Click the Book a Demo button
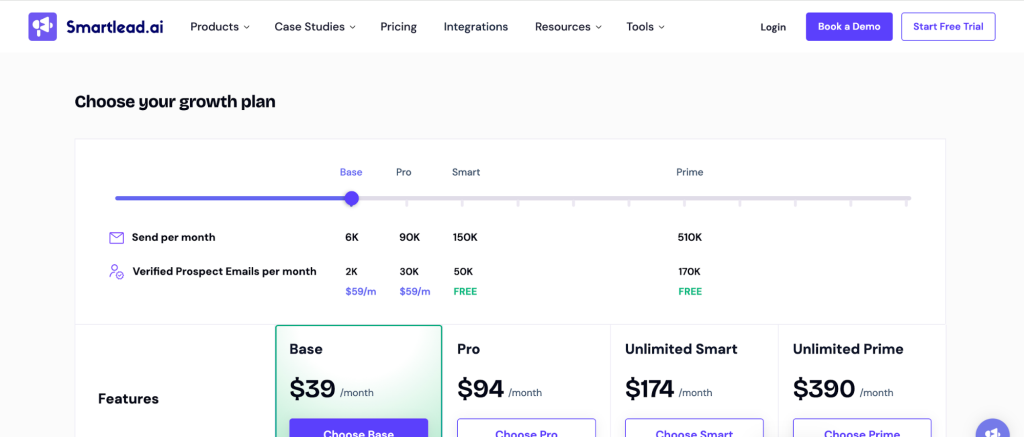The height and width of the screenshot is (437, 1024). click(x=849, y=27)
